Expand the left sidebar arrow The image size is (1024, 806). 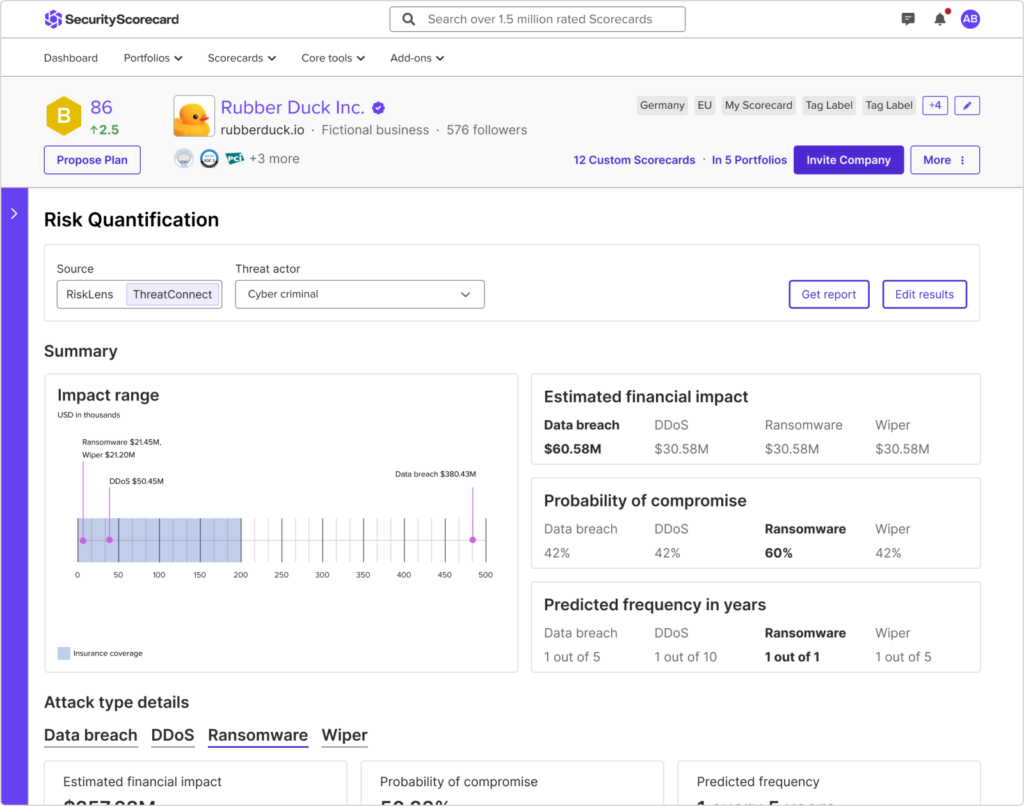click(x=14, y=213)
